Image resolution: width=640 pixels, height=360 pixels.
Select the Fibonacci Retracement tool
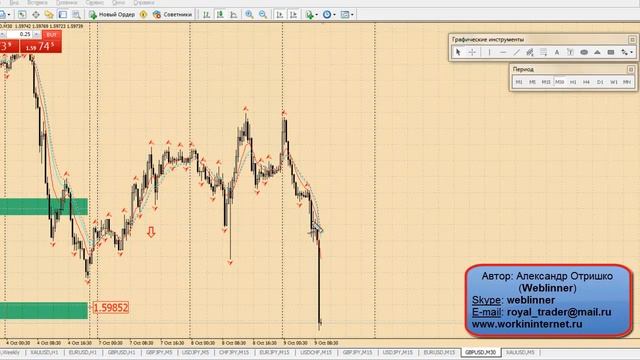point(543,52)
